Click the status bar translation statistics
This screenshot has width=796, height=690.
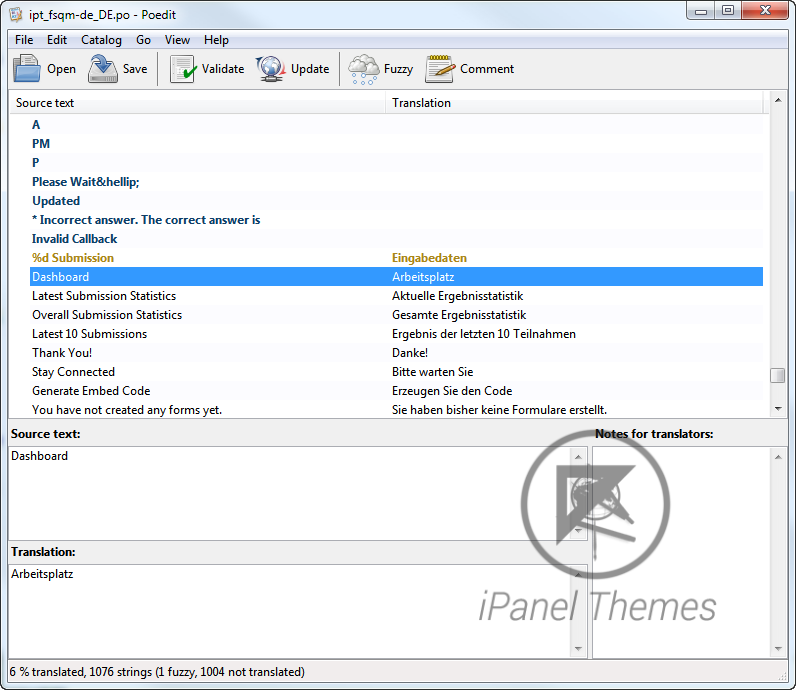point(157,672)
